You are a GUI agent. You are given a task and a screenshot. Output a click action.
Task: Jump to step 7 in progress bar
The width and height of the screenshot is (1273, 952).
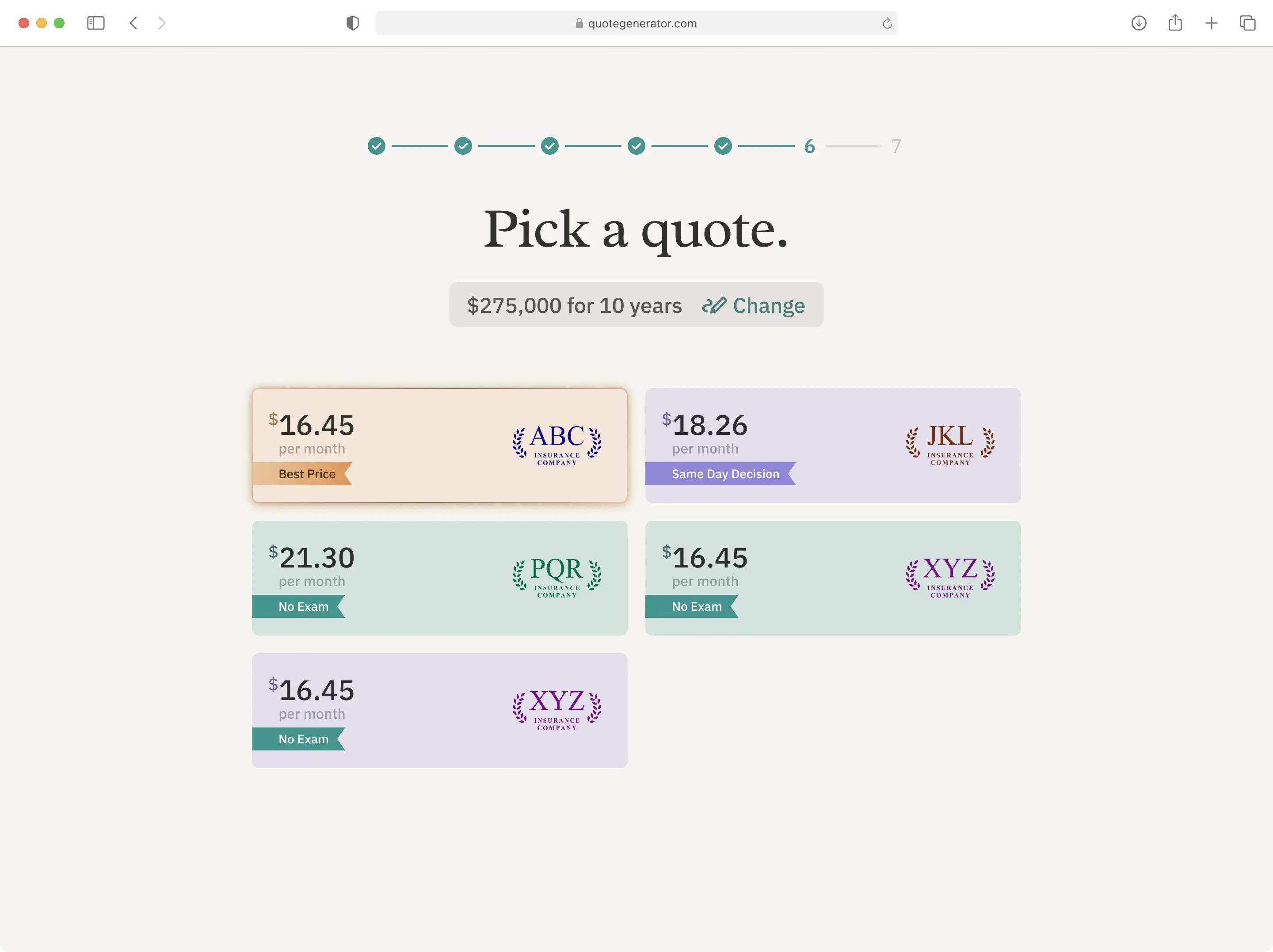(896, 146)
